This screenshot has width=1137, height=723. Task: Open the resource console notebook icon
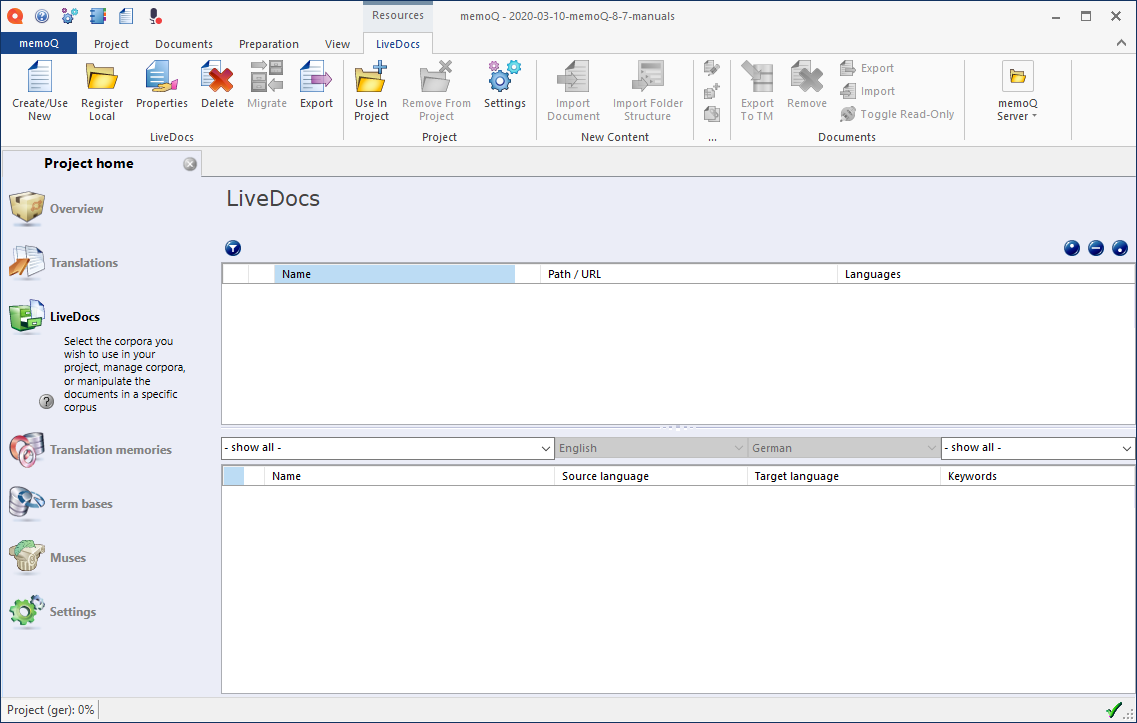[x=98, y=16]
